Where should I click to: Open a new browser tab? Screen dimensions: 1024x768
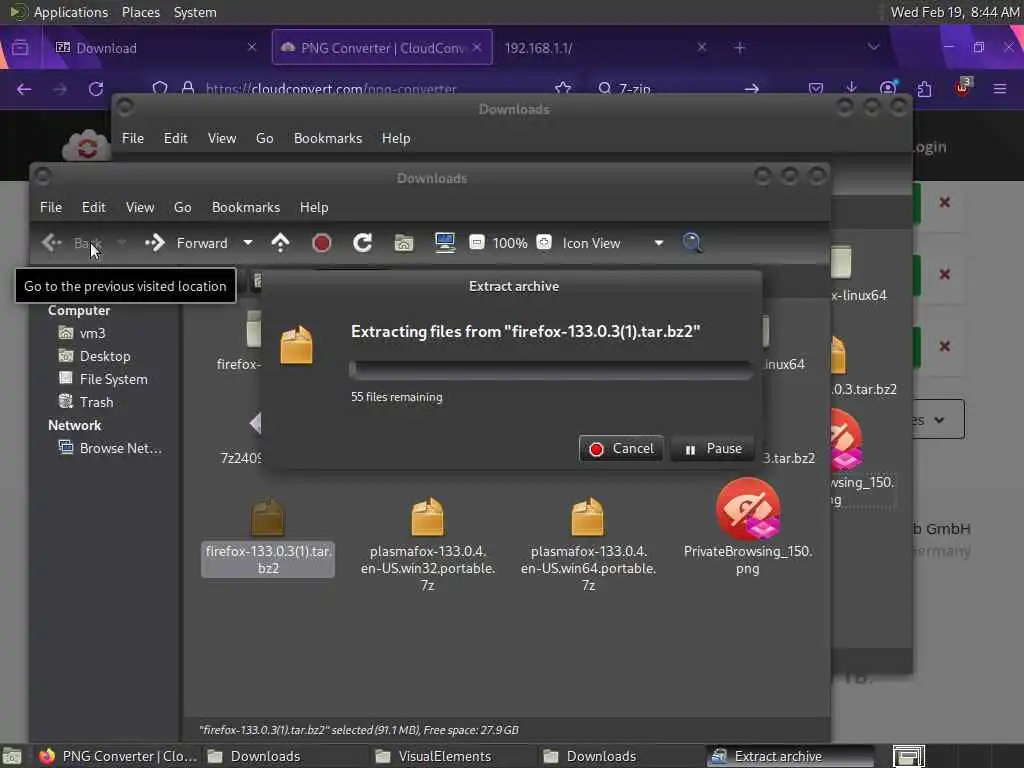(x=739, y=48)
